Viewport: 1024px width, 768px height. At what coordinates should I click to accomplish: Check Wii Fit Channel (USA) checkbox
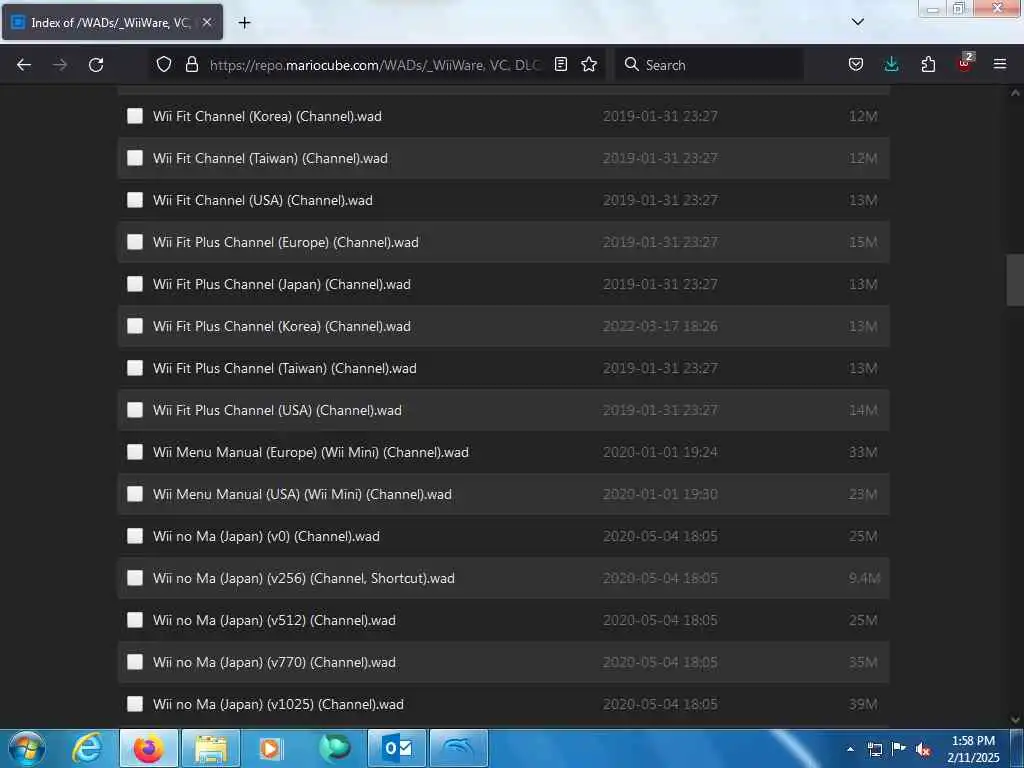point(135,200)
